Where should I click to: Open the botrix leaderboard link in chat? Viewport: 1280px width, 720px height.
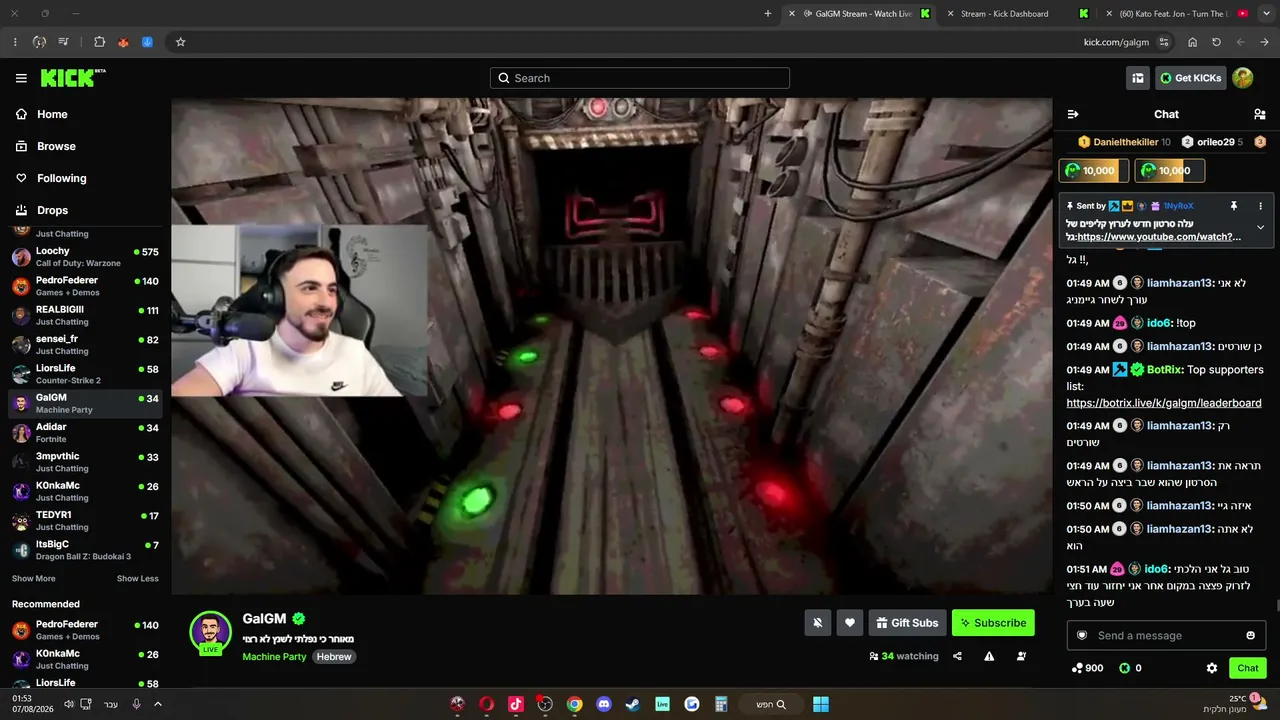tap(1164, 403)
